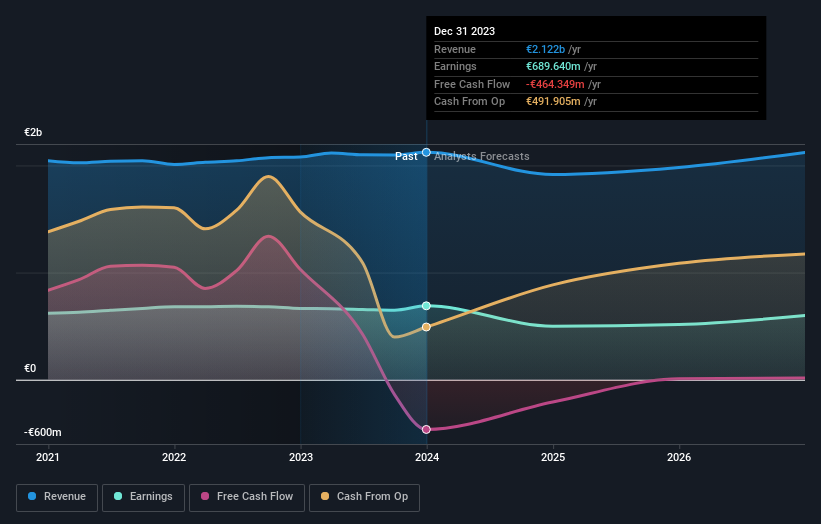821x524 pixels.
Task: Click the €689.640m earnings value
Action: coord(553,66)
